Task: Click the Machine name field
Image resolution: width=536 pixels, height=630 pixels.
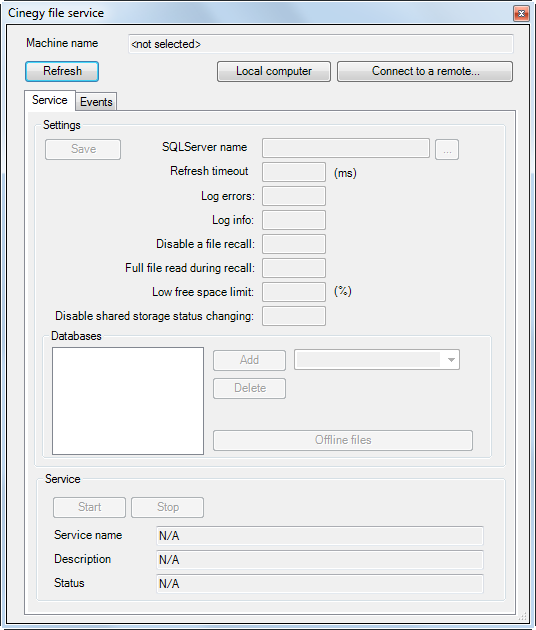Action: coord(321,44)
